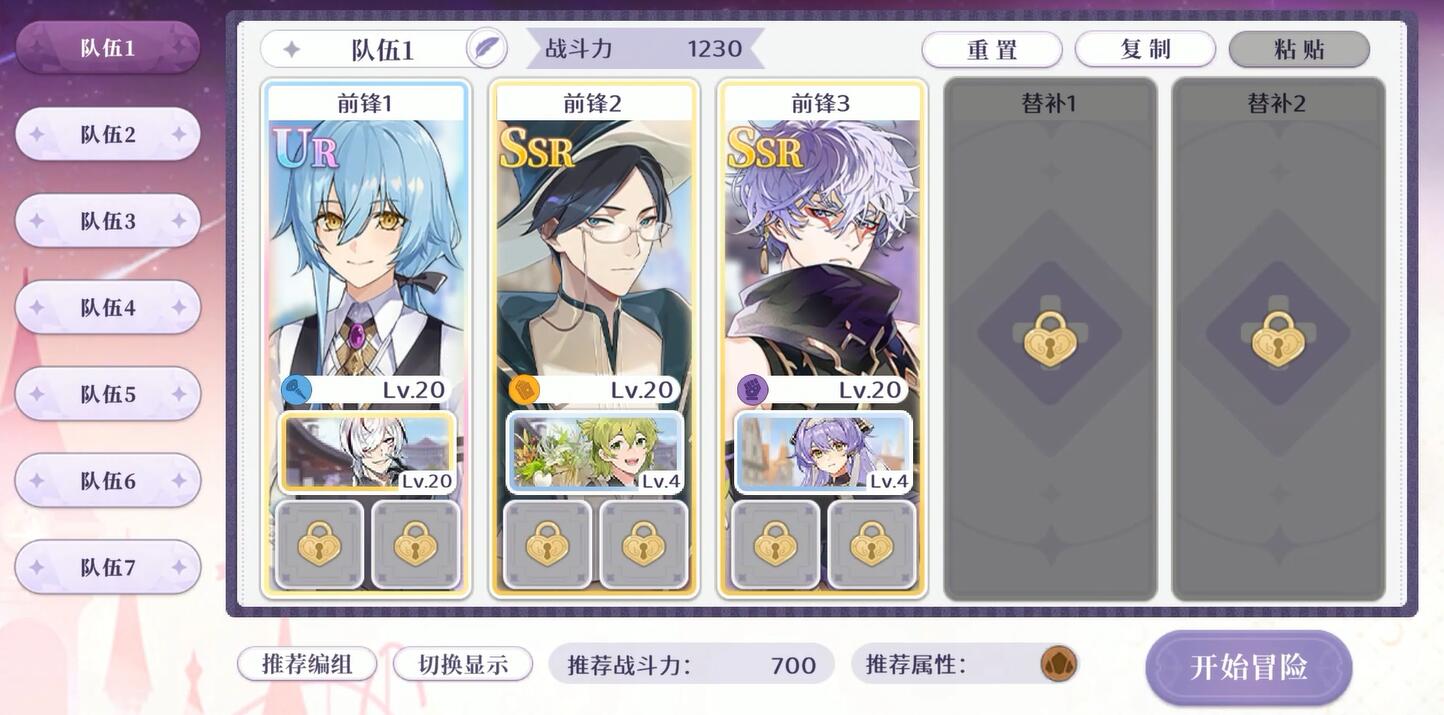Click the 重置 reset button

tap(992, 49)
